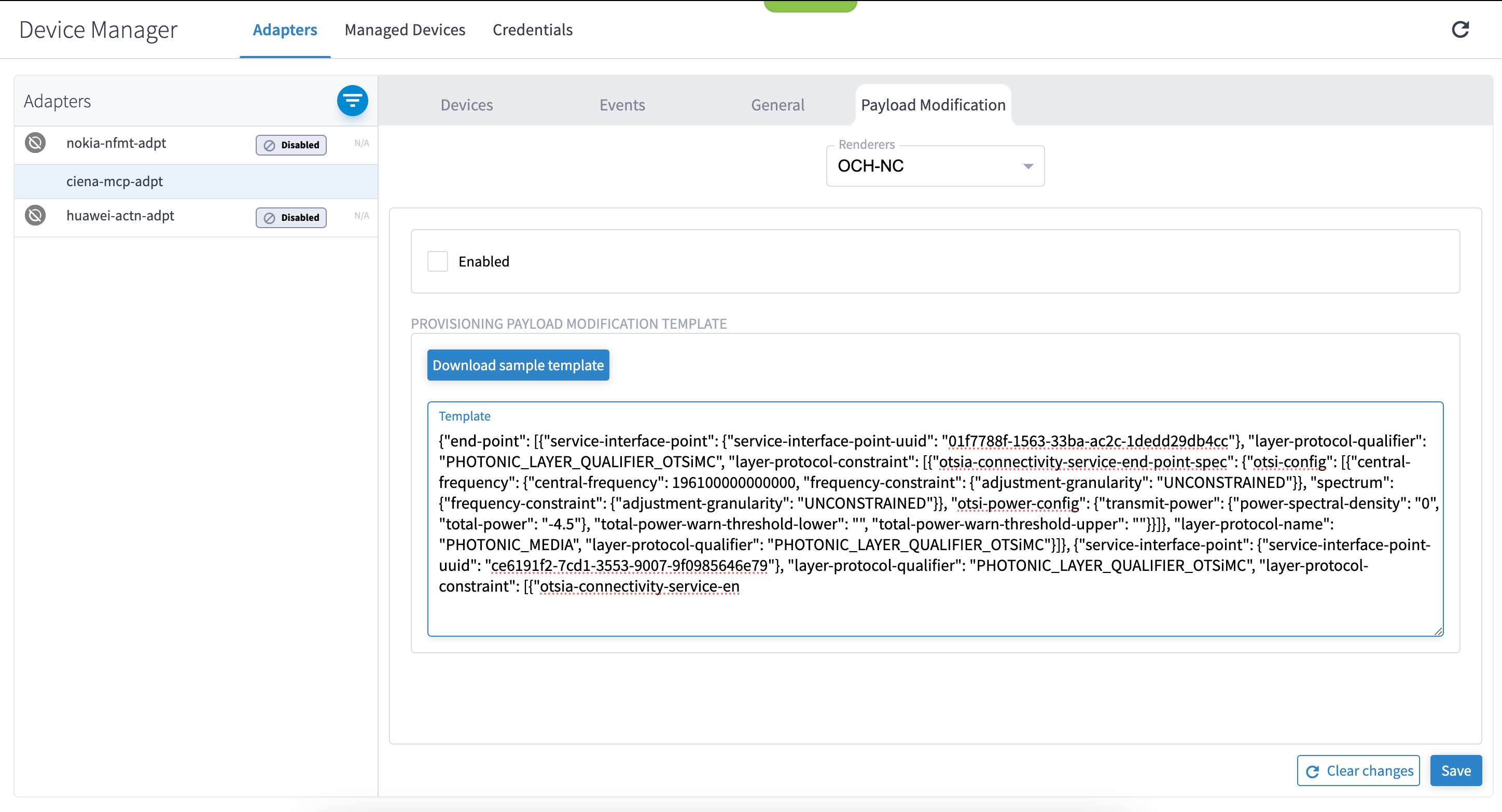Click the circular arrow icon in Clear changes

pyautogui.click(x=1313, y=771)
